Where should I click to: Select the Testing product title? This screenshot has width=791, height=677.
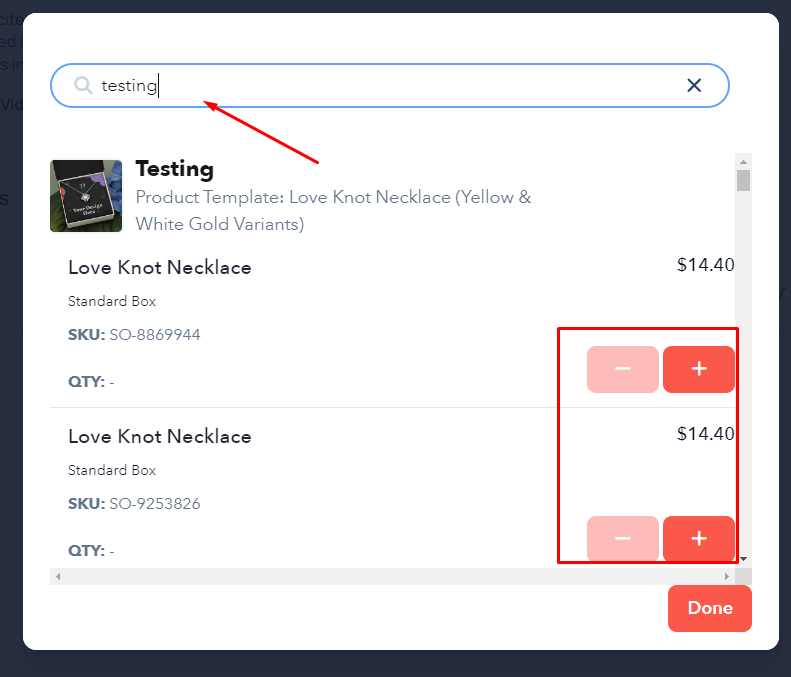tap(175, 169)
